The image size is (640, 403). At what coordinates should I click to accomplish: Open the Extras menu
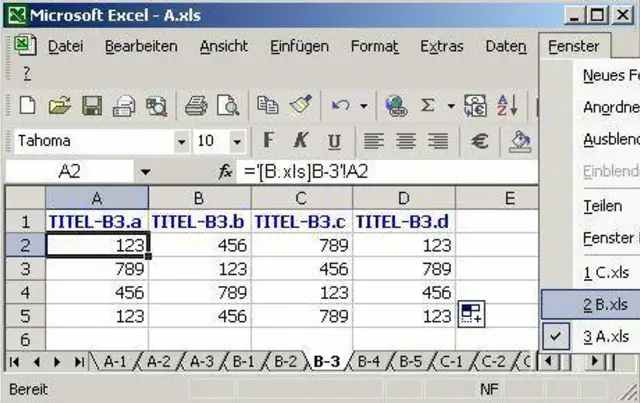442,46
